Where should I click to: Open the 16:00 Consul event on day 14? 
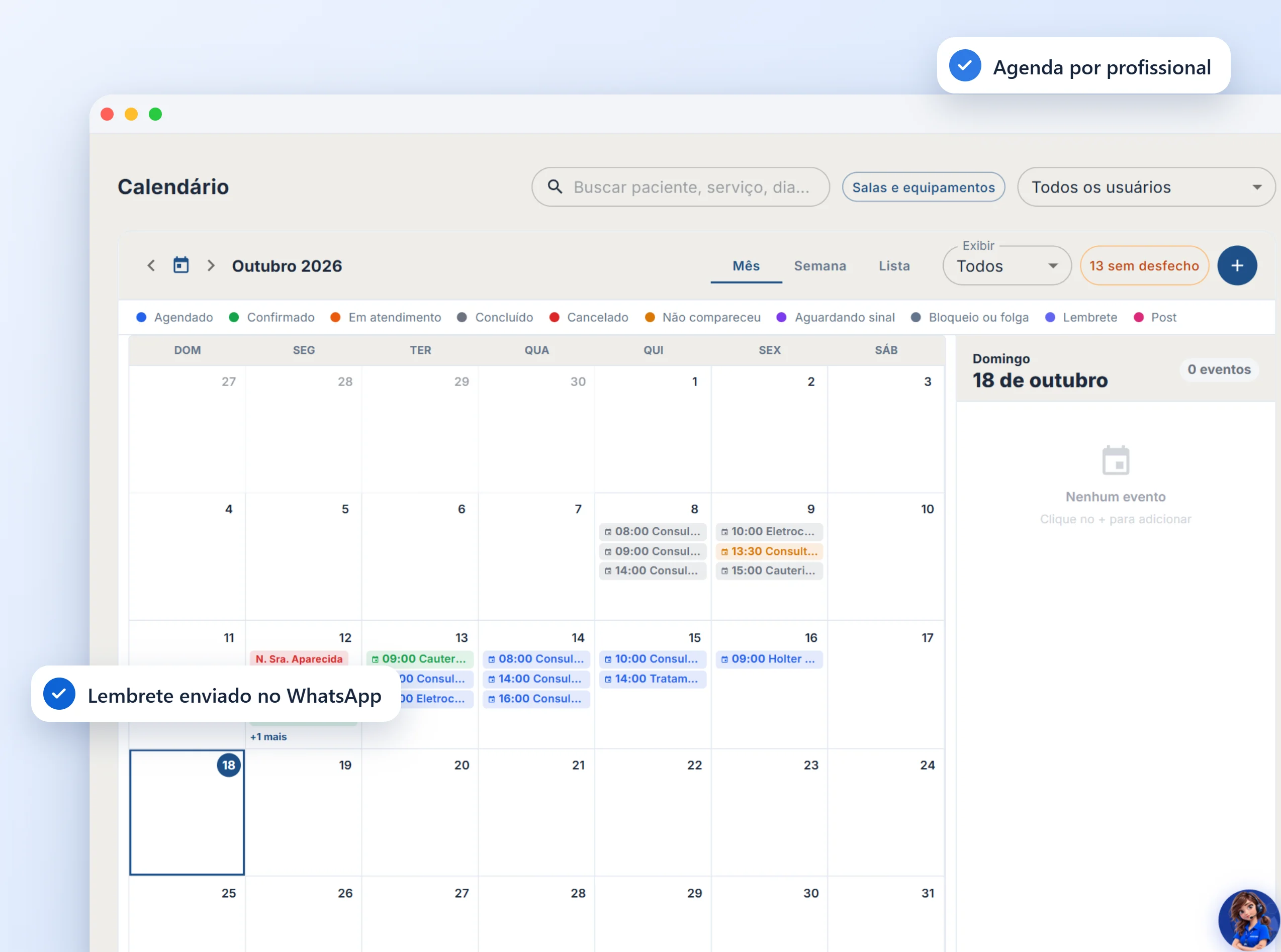click(x=536, y=699)
